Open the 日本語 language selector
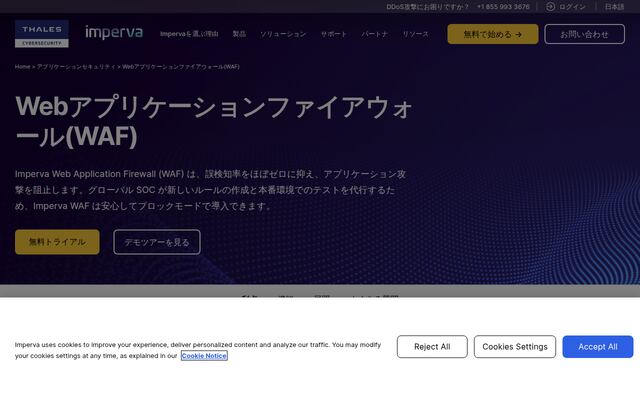Viewport: 640px width, 400px height. (614, 7)
